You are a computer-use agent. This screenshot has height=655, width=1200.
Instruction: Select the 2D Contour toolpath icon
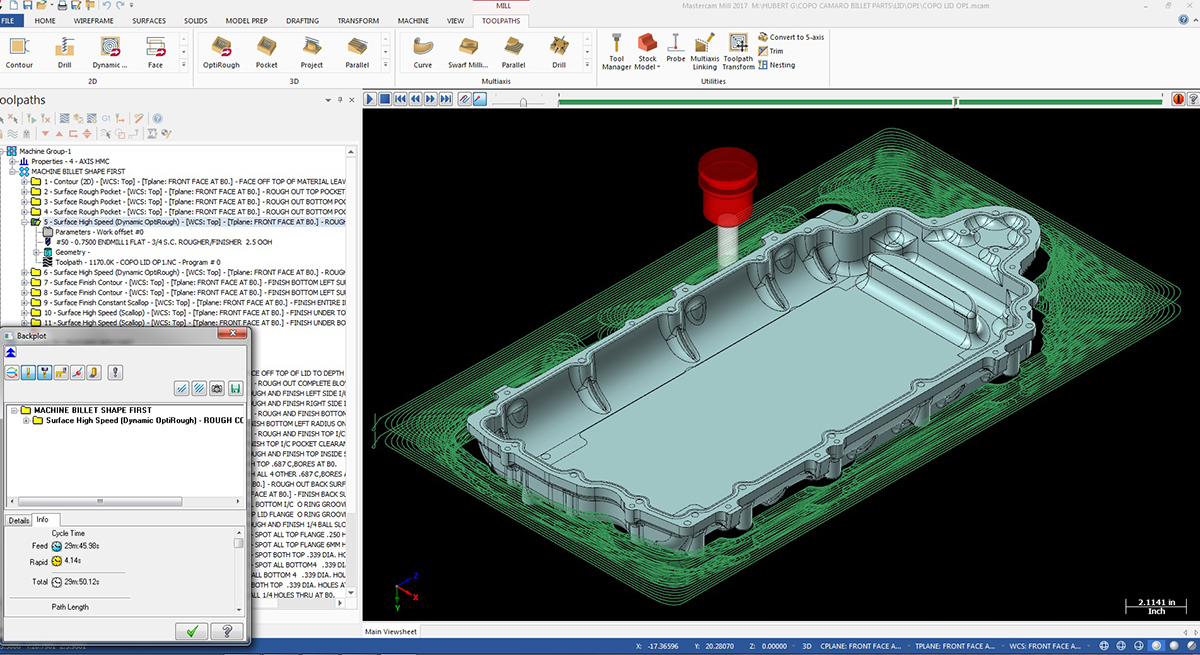(19, 52)
